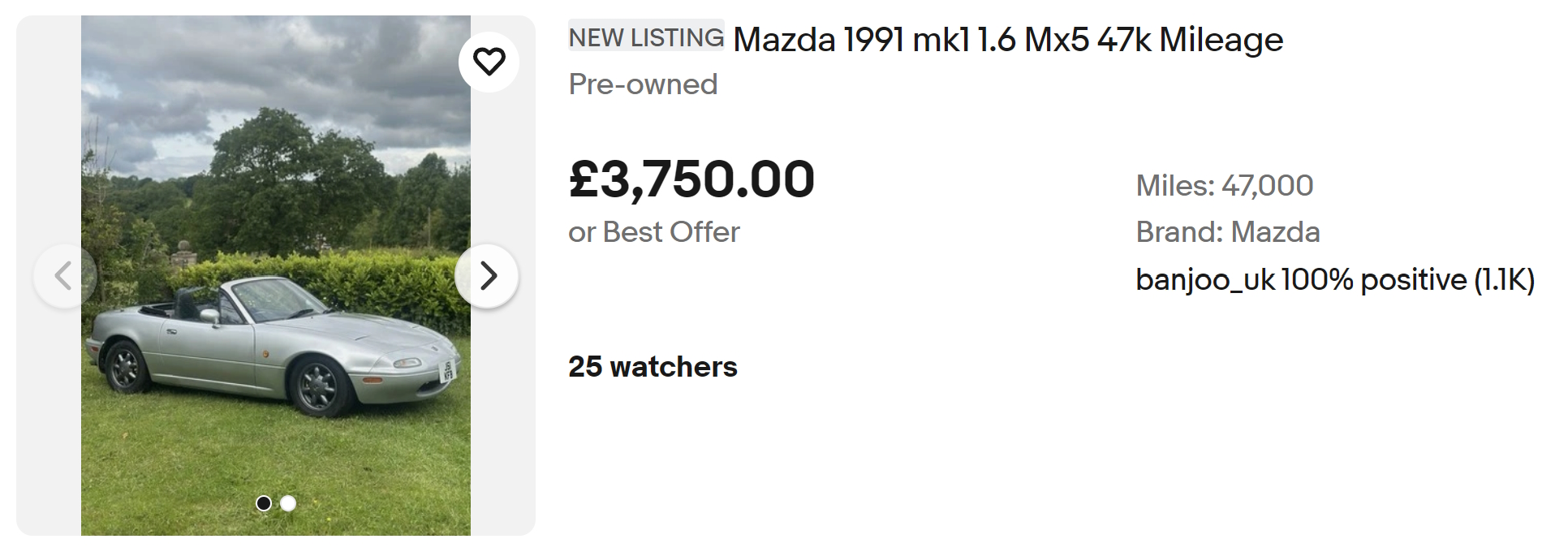
Task: Visit seller banjoo_uk's profile
Action: (x=1205, y=280)
